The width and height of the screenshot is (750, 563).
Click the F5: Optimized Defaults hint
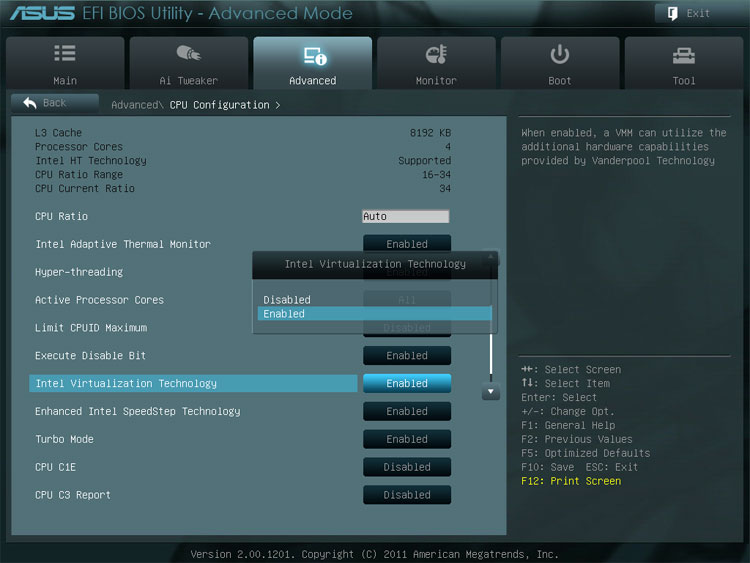pos(585,453)
